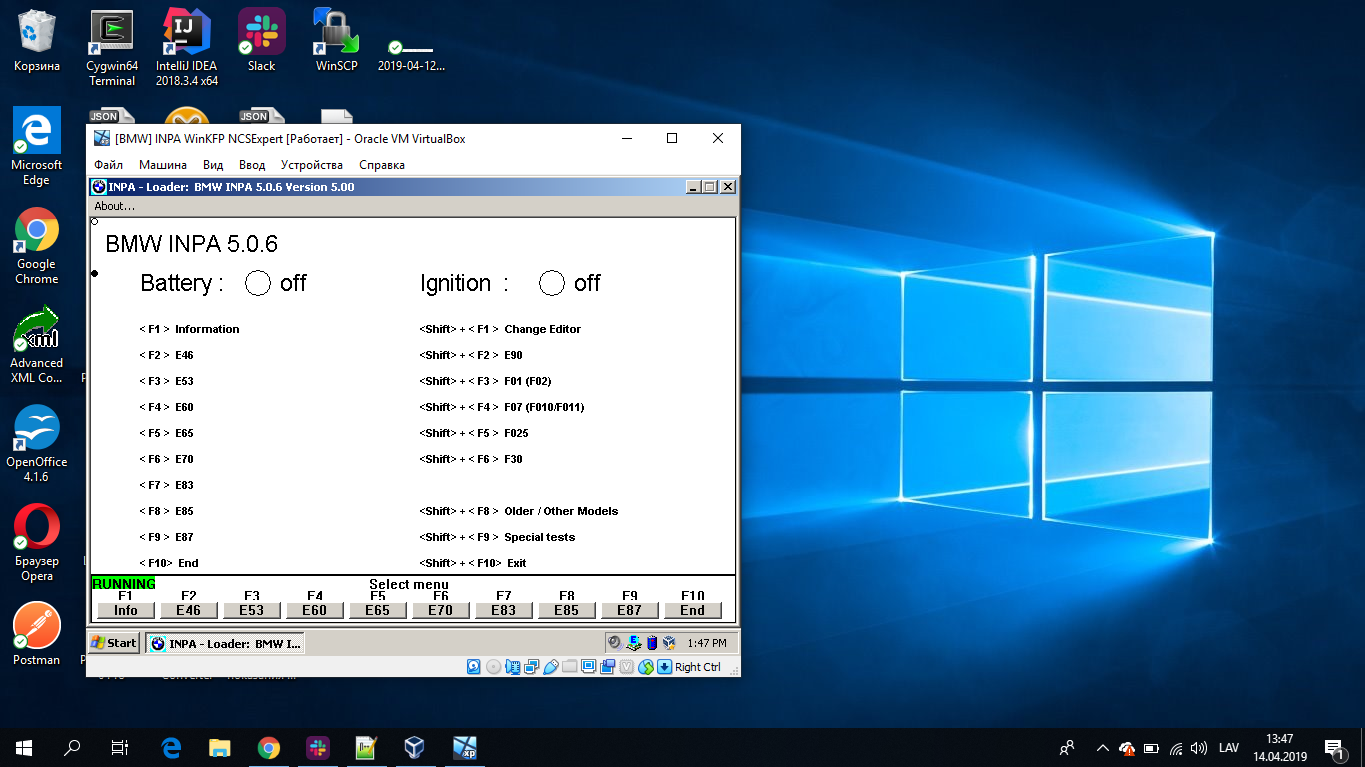This screenshot has height=767, width=1365.
Task: Select INPA Loader item in XP taskbar
Action: pyautogui.click(x=225, y=643)
